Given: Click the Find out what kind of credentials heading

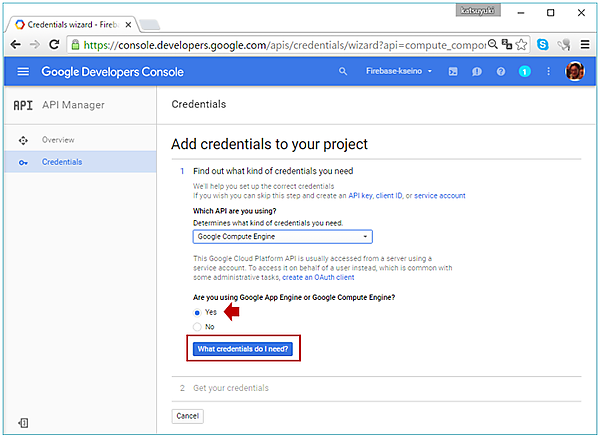Looking at the screenshot, I should [x=273, y=171].
